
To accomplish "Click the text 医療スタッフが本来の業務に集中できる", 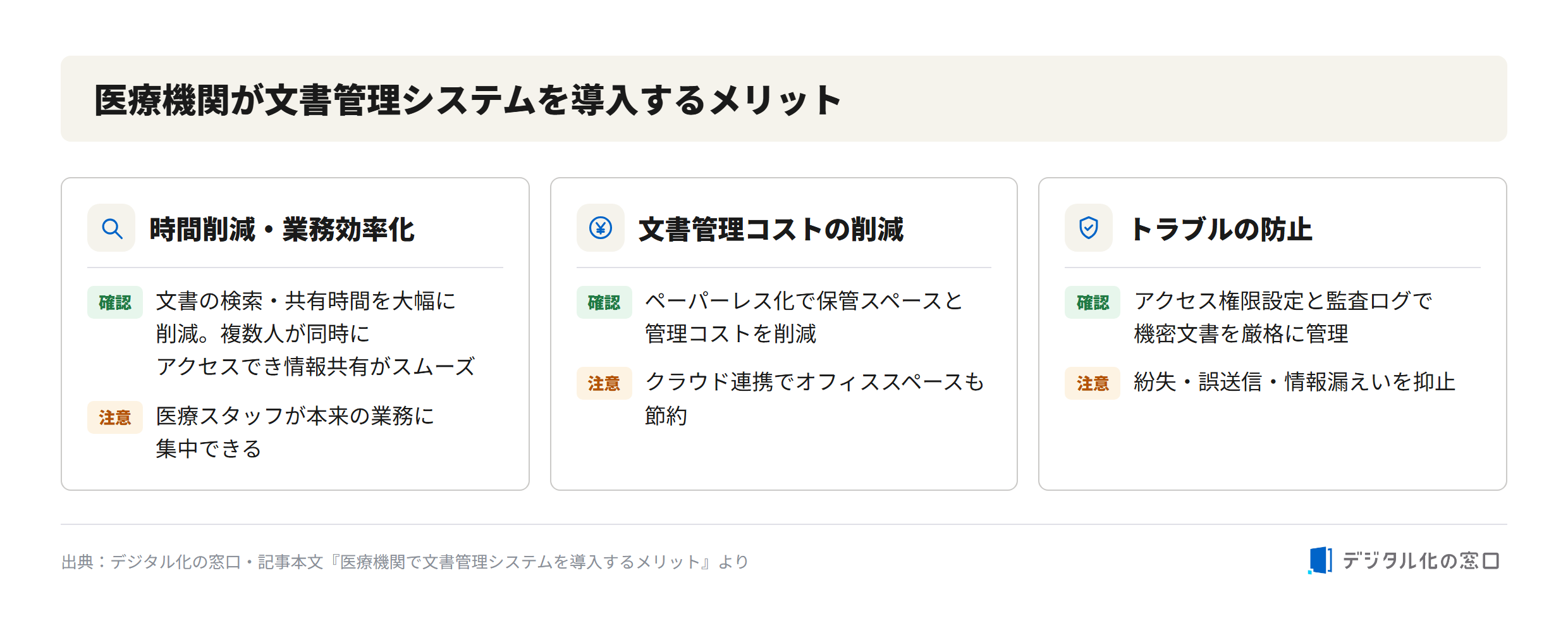I will click(295, 433).
